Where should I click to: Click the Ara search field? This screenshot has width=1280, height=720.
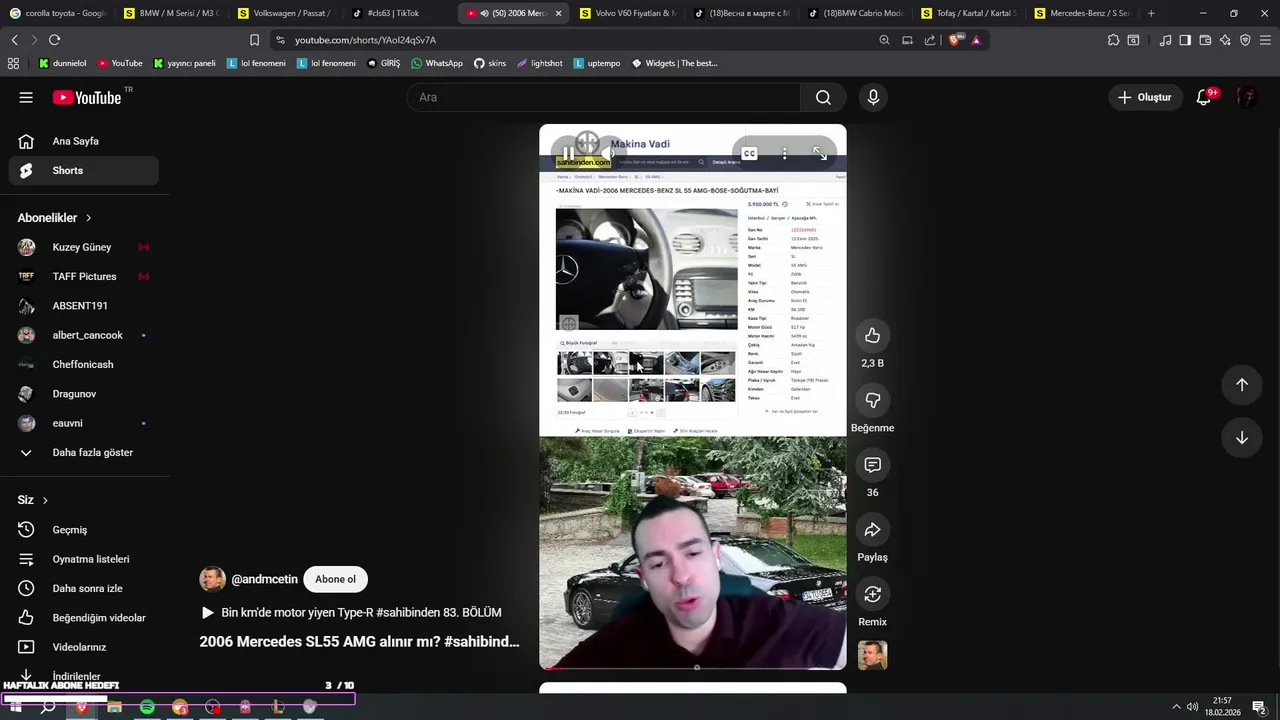(x=603, y=97)
